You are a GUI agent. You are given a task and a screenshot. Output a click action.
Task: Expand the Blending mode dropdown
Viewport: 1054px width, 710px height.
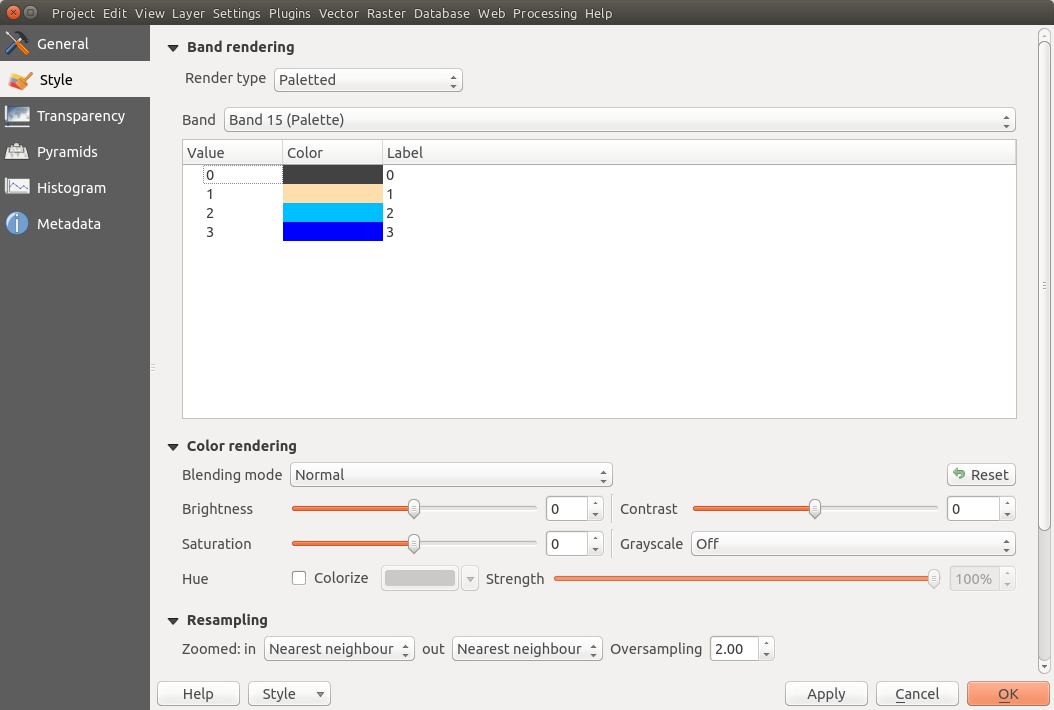451,475
